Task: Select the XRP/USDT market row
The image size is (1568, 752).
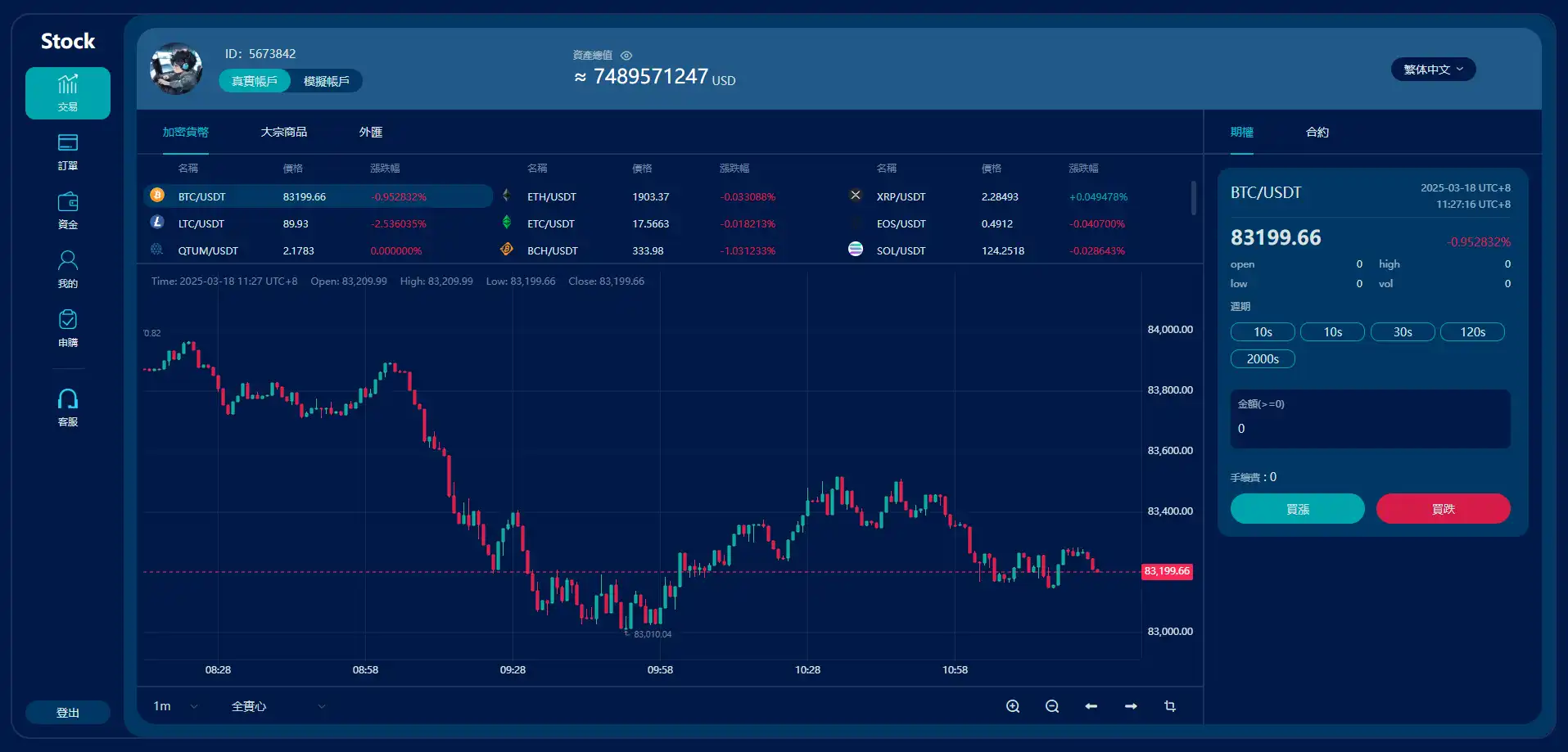Action: 1015,196
